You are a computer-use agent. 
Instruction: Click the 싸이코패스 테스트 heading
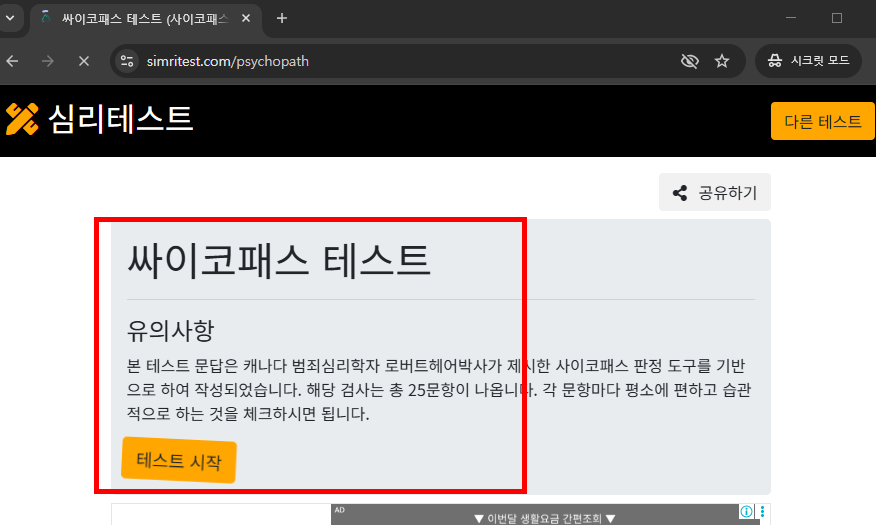[279, 260]
